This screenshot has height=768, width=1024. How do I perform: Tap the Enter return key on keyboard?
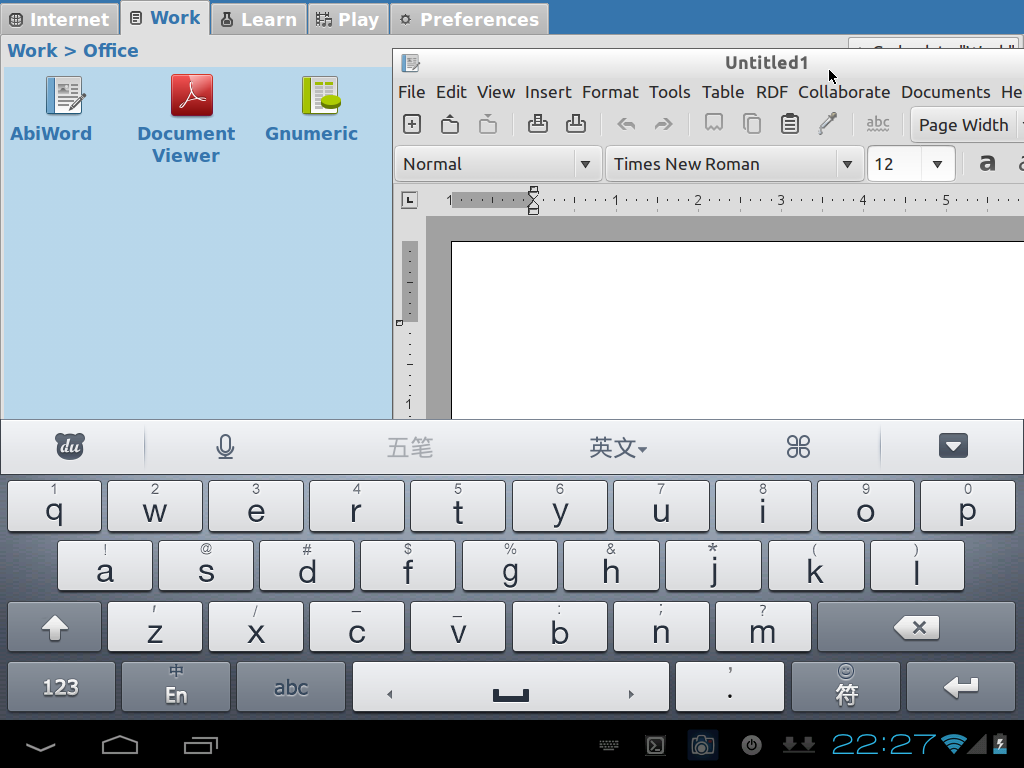[961, 686]
